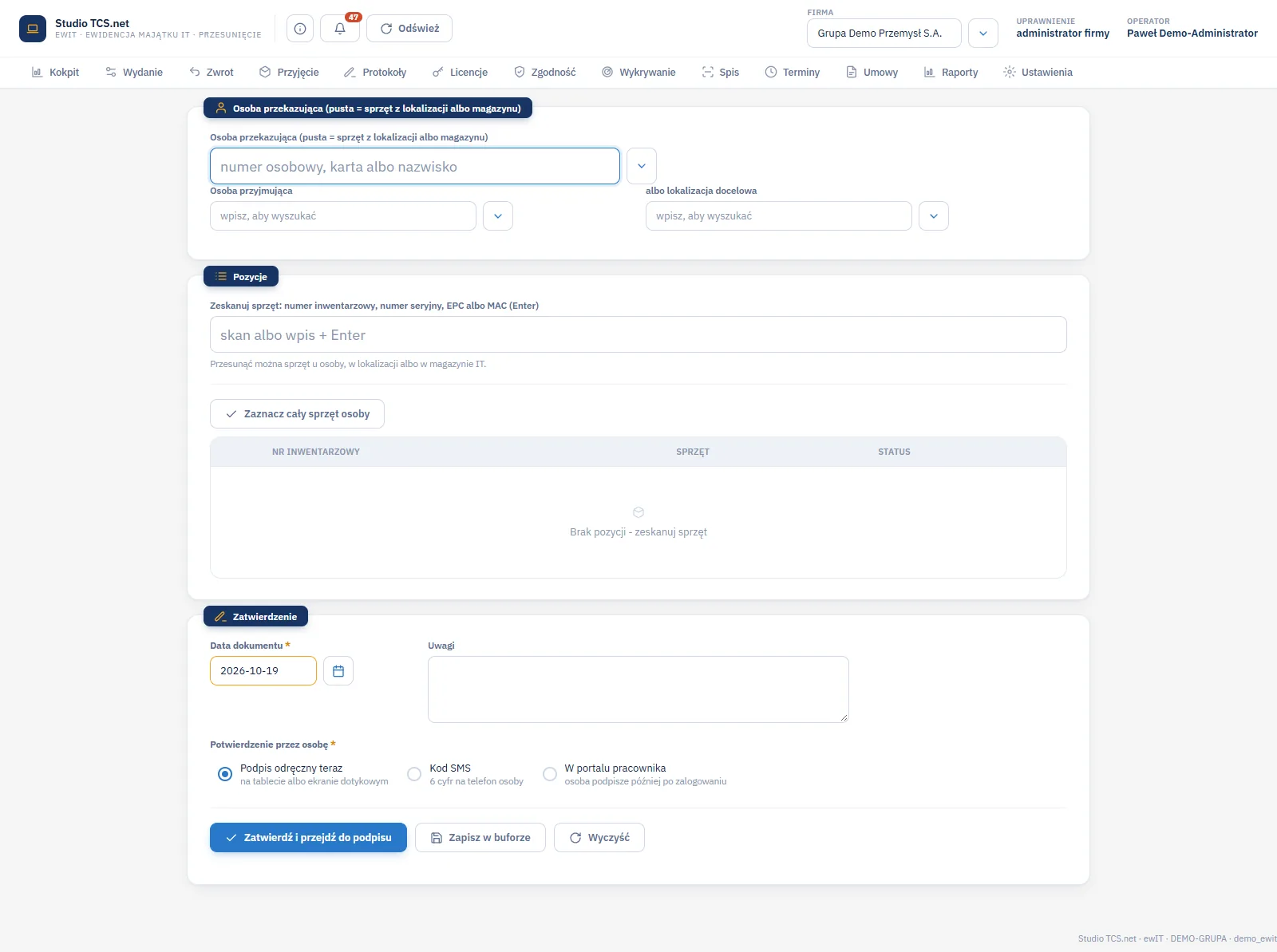Open the Licencje page
This screenshot has height=952, width=1277.
[x=460, y=73]
